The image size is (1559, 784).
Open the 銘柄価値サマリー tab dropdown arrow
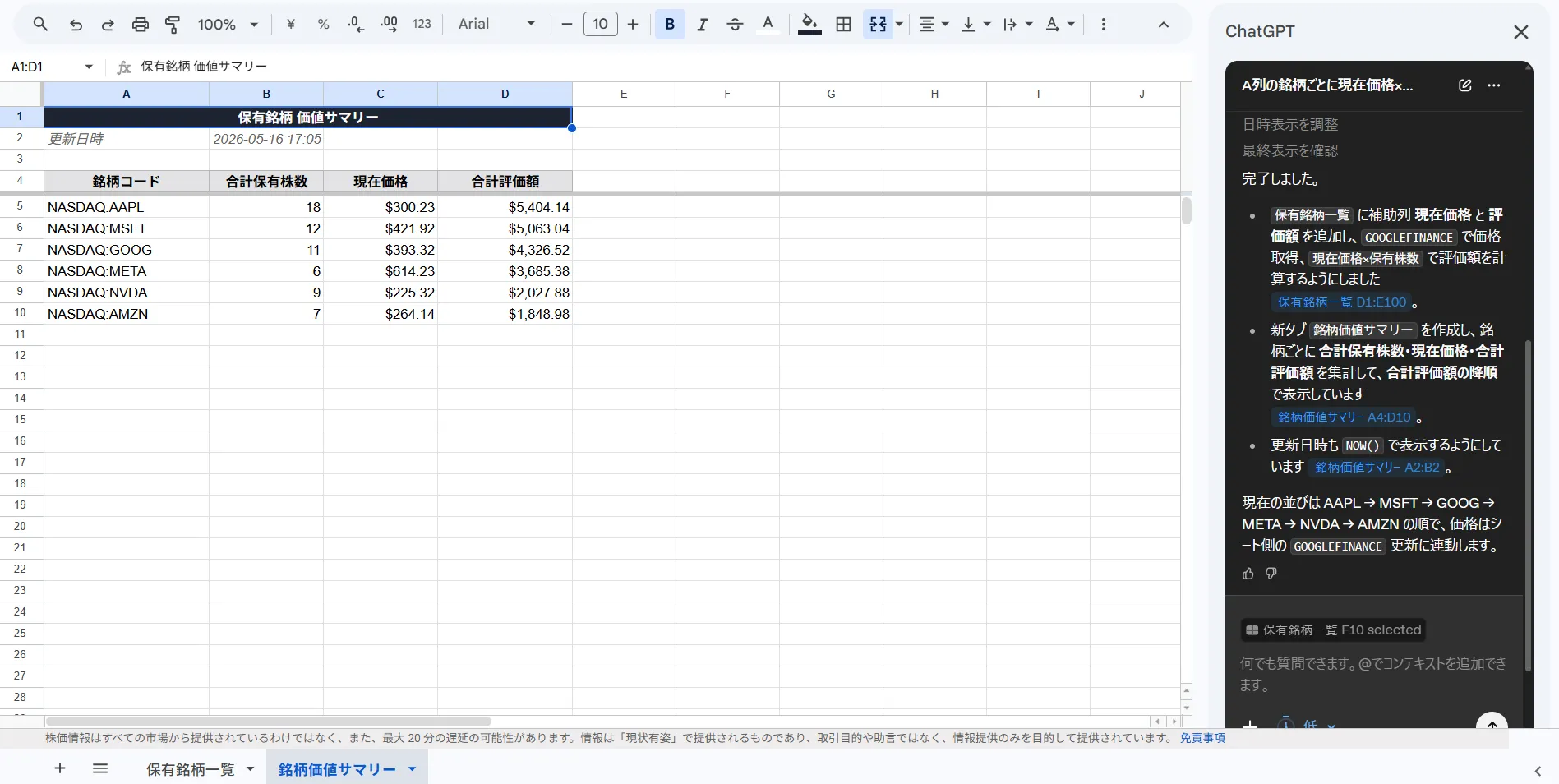coord(412,769)
